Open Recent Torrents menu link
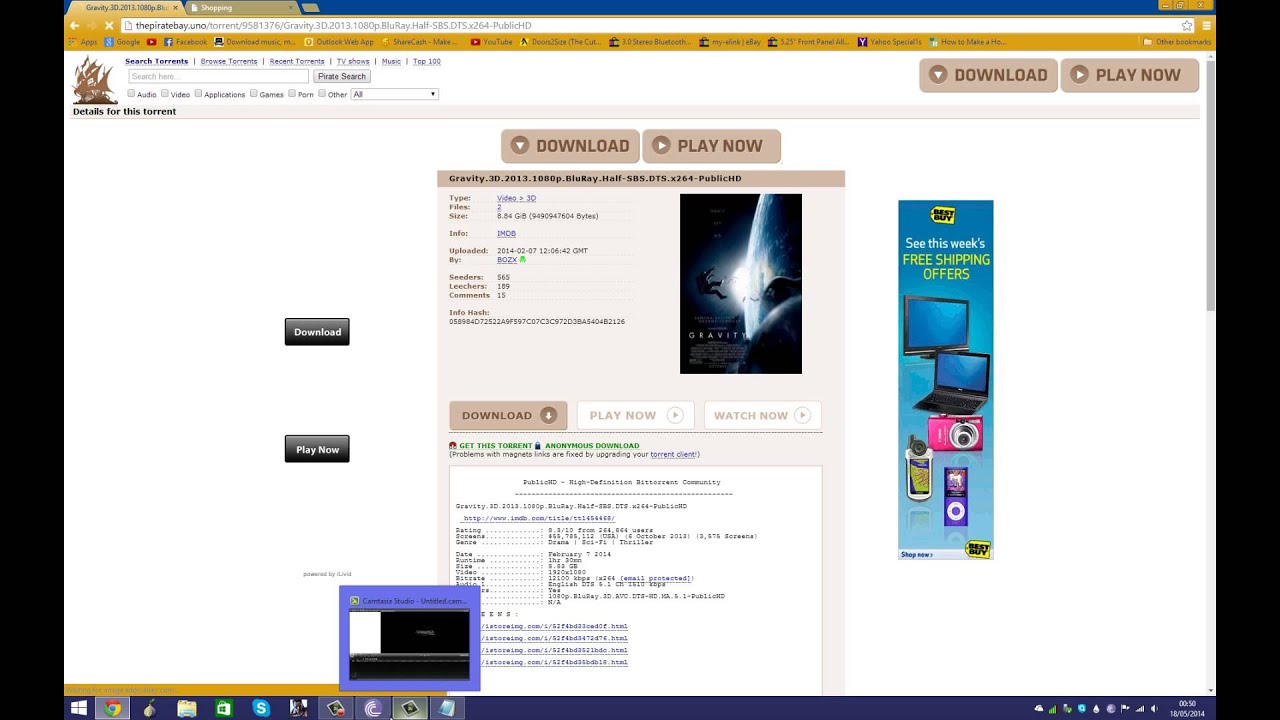 click(x=297, y=61)
